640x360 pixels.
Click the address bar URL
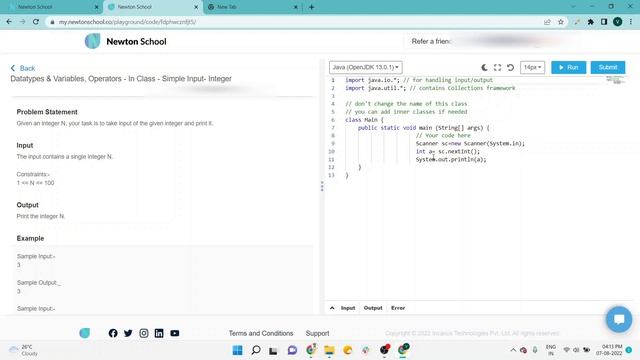click(x=127, y=22)
